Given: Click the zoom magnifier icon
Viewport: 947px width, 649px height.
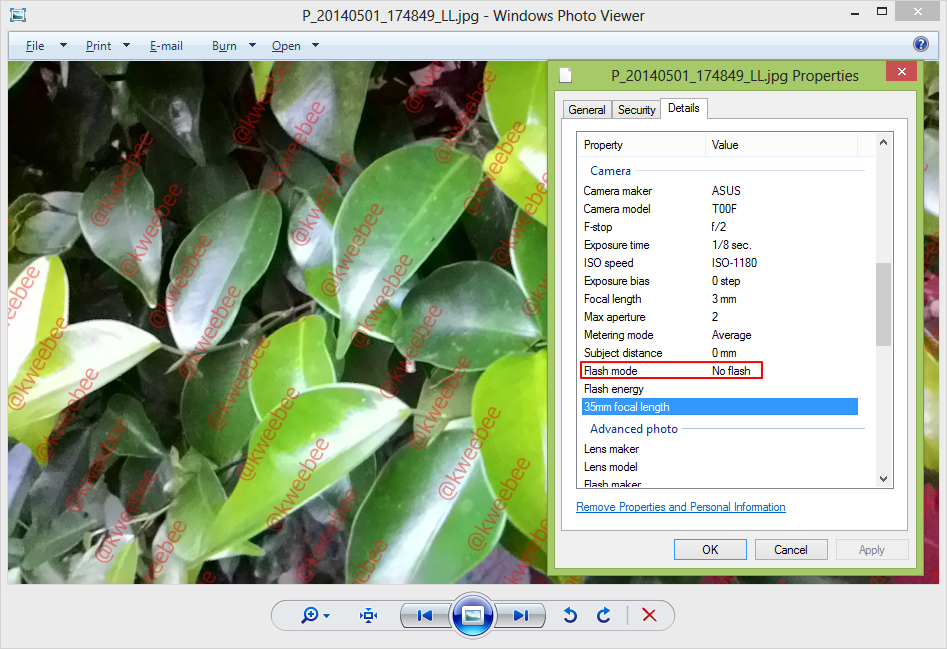Looking at the screenshot, I should pos(311,615).
